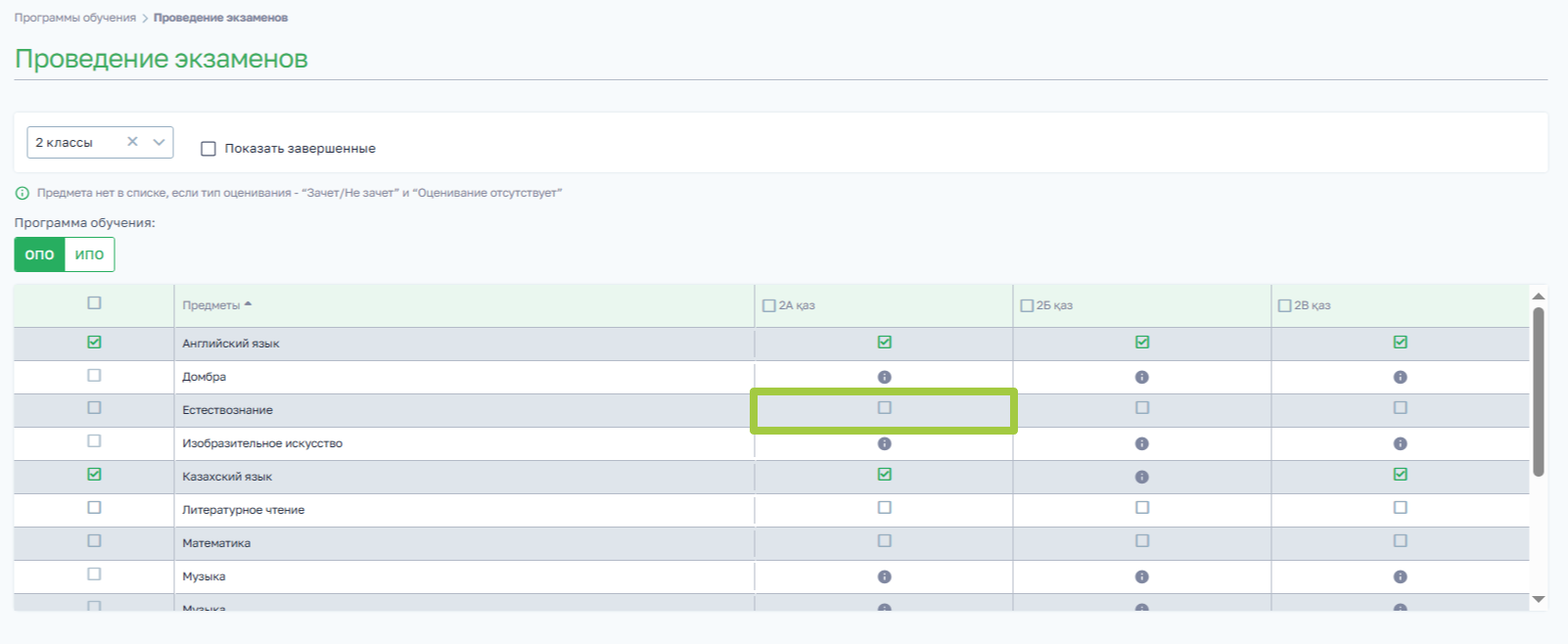Screen dimensions: 1568x644
Task: Clear the '2 классы' selection with X icon
Action: 132,142
